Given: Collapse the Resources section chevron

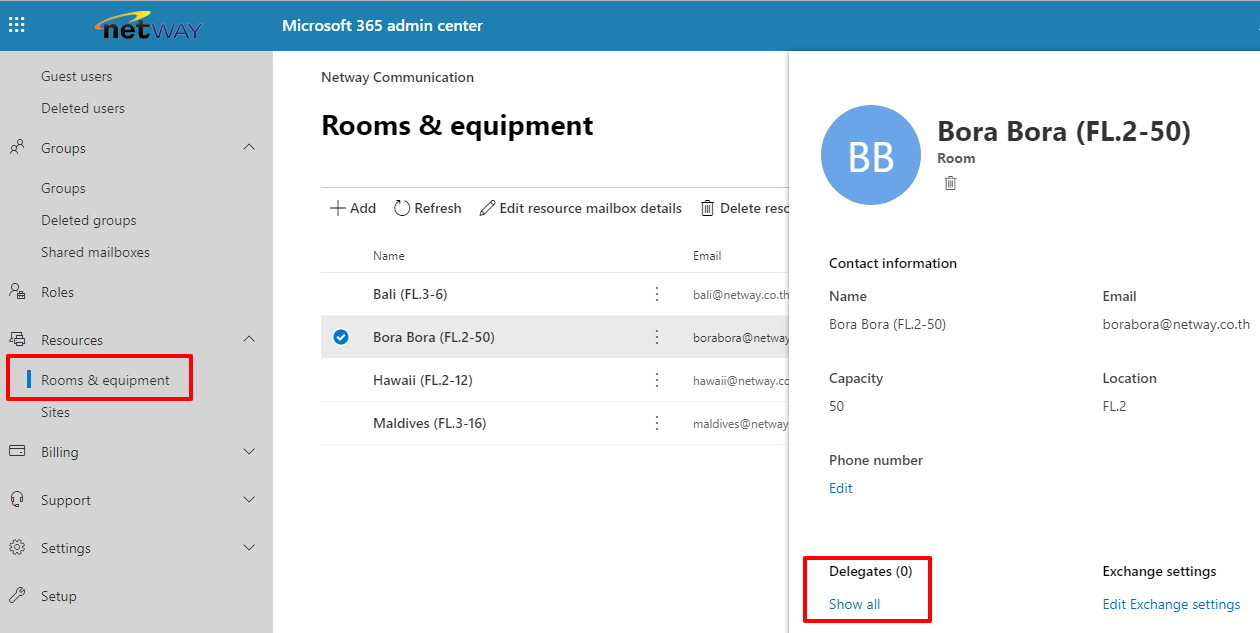Looking at the screenshot, I should point(249,340).
